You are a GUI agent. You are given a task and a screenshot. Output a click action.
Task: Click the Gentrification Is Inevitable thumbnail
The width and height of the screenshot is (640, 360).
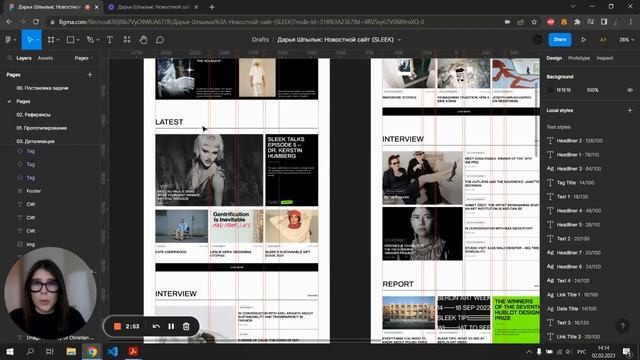pos(237,226)
